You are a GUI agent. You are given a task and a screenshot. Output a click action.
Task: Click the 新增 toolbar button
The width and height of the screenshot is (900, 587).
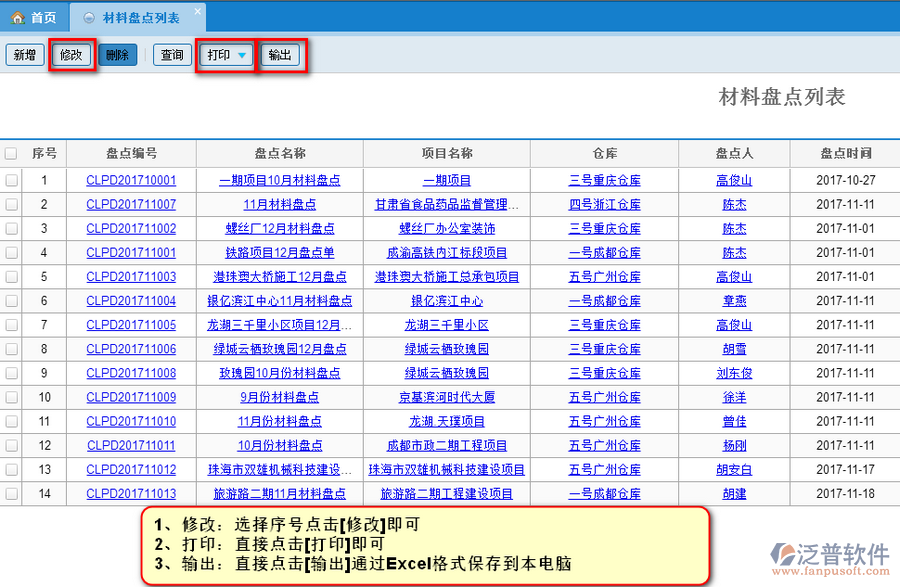point(25,55)
